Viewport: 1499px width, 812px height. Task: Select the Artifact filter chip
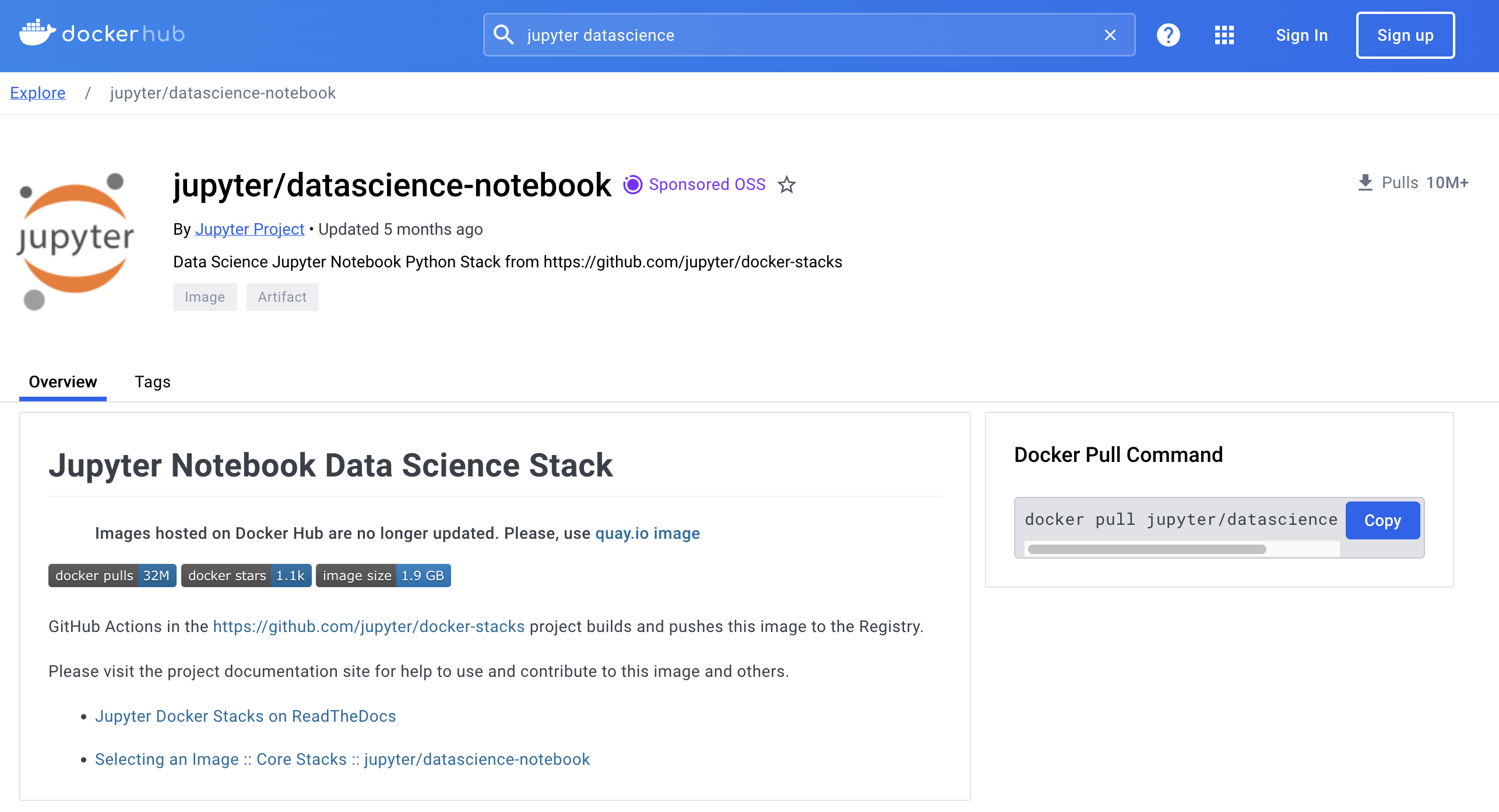(282, 296)
